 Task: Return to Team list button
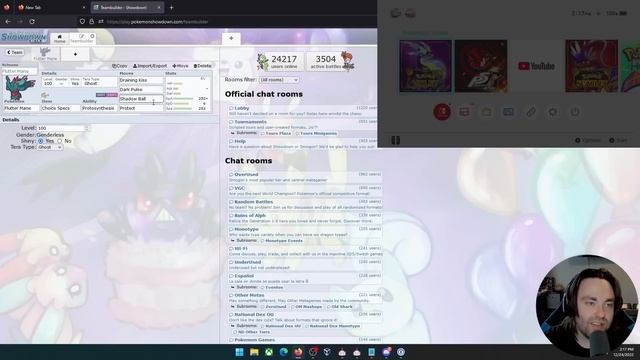15,52
